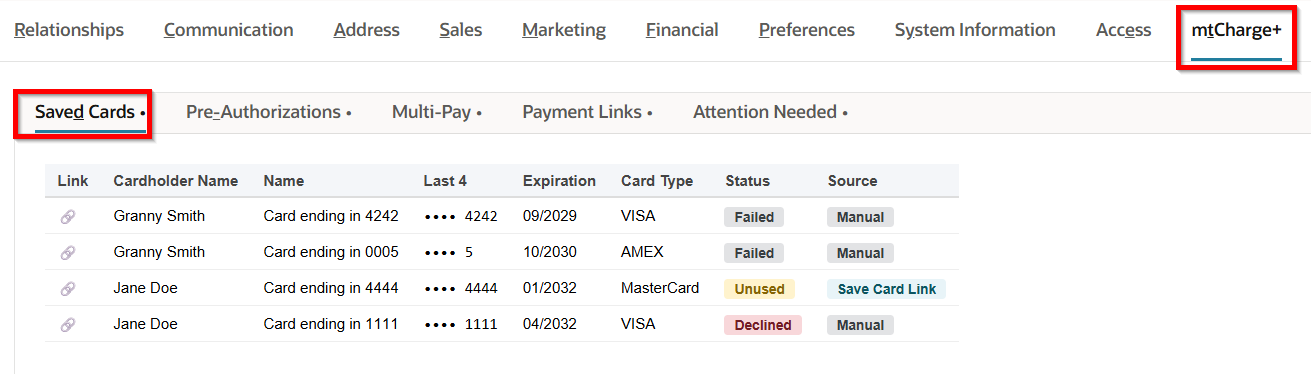Click link icon for card ending 0005

tap(68, 253)
